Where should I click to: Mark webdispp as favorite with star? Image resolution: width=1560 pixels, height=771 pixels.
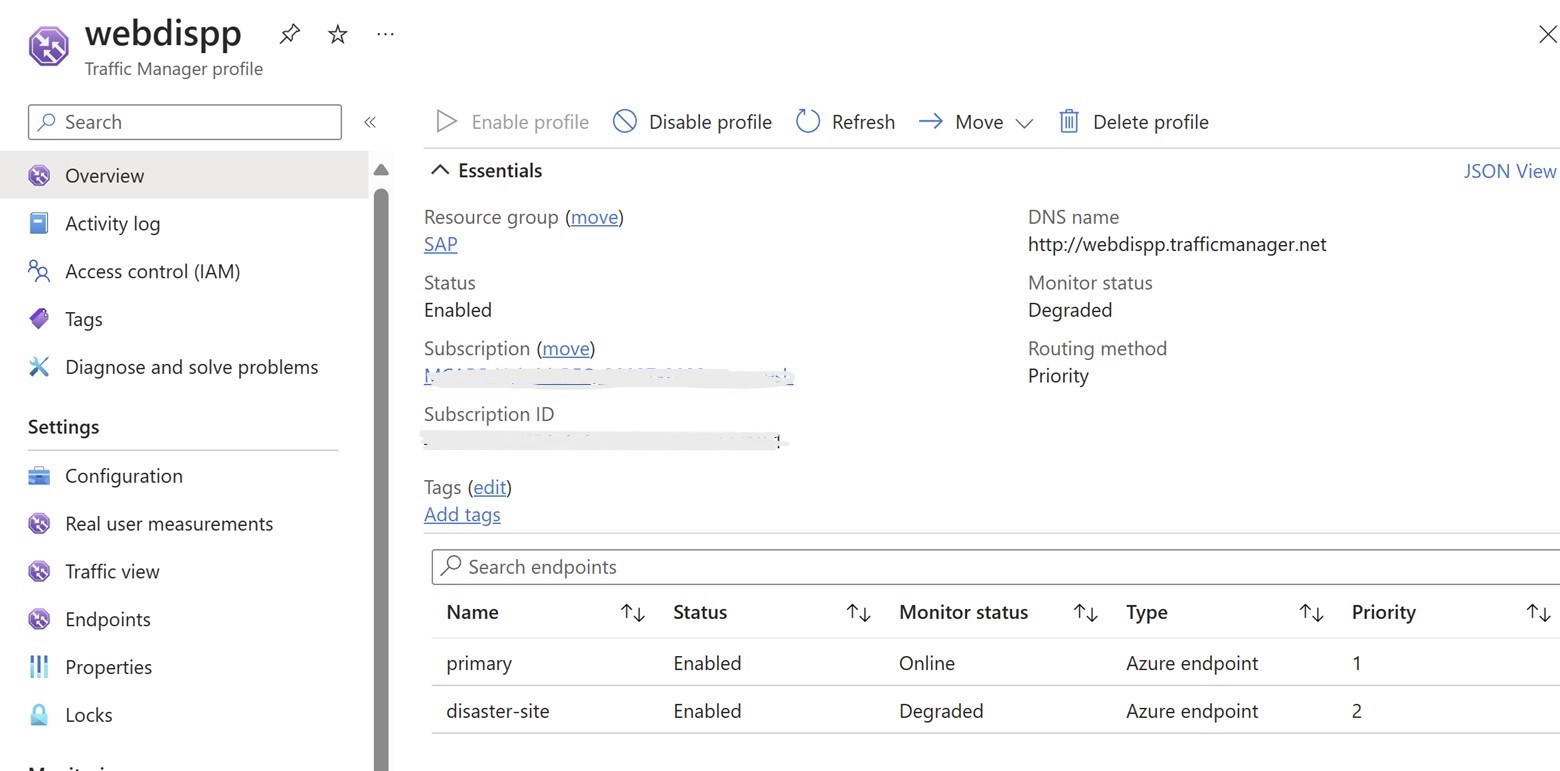(338, 34)
